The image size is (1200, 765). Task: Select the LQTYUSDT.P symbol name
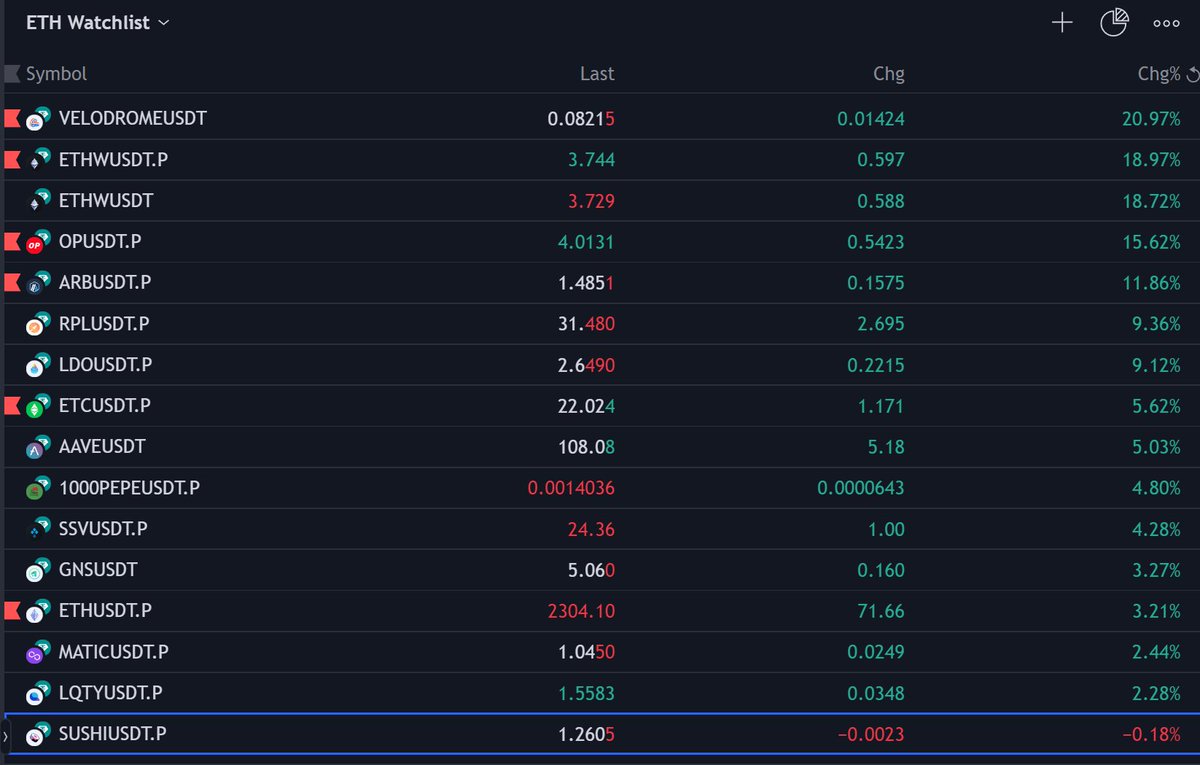110,692
